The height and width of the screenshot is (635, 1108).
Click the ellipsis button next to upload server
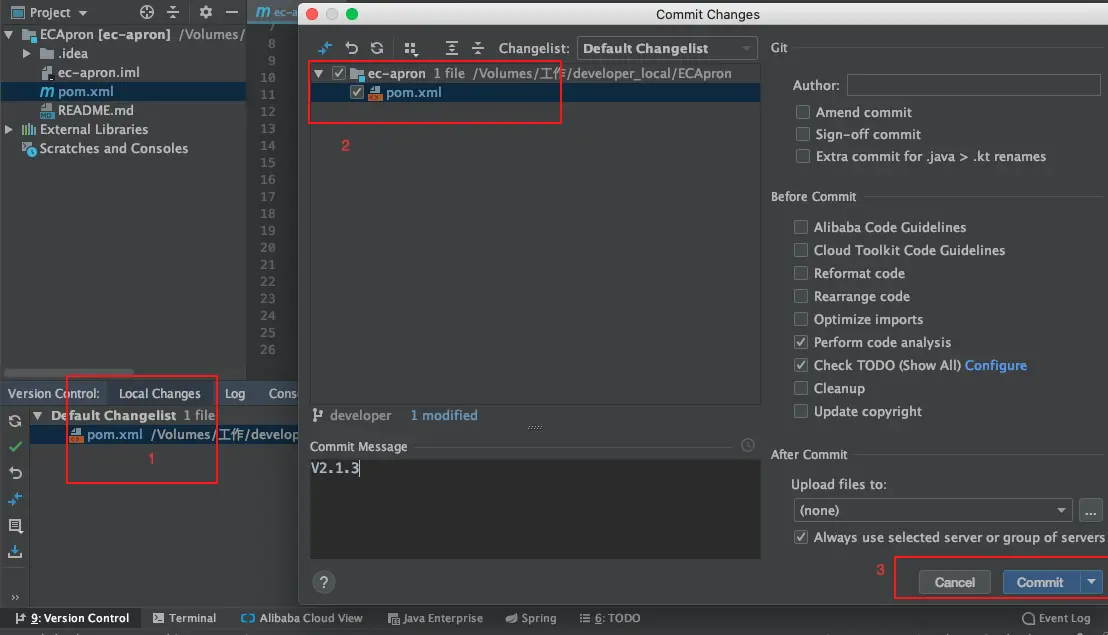pyautogui.click(x=1090, y=510)
